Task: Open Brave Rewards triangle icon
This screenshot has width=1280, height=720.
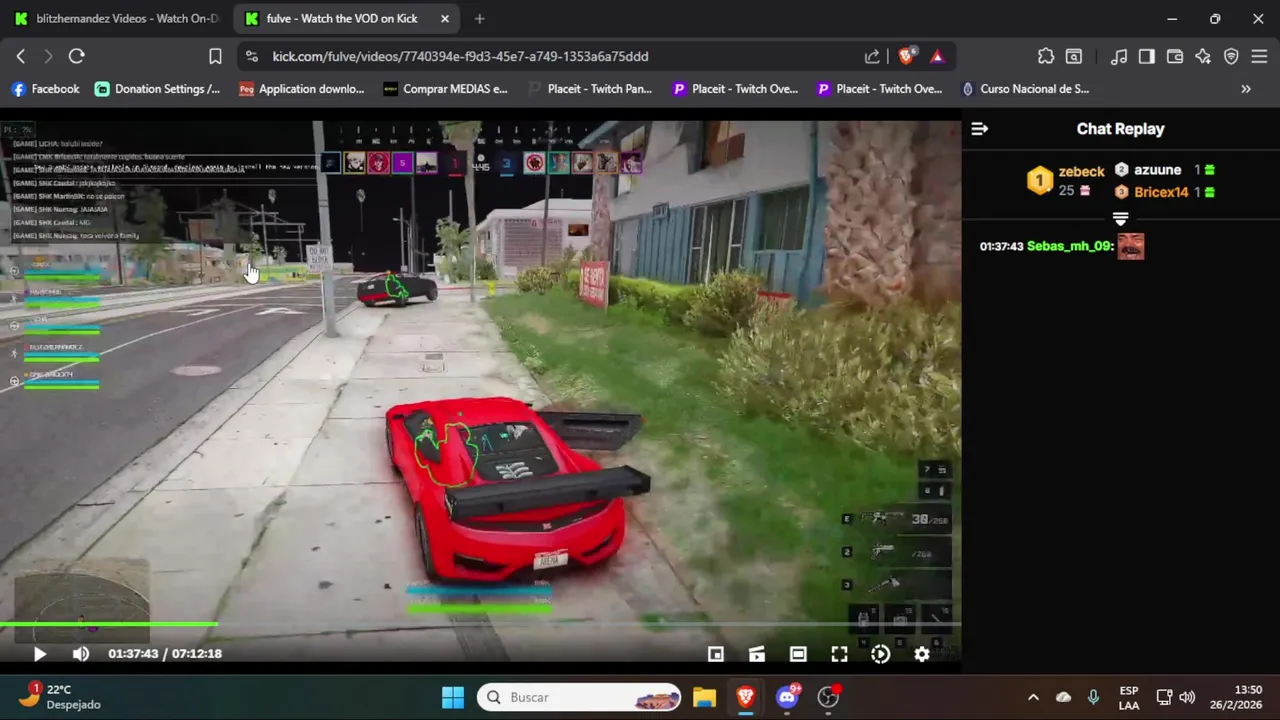Action: tap(937, 57)
